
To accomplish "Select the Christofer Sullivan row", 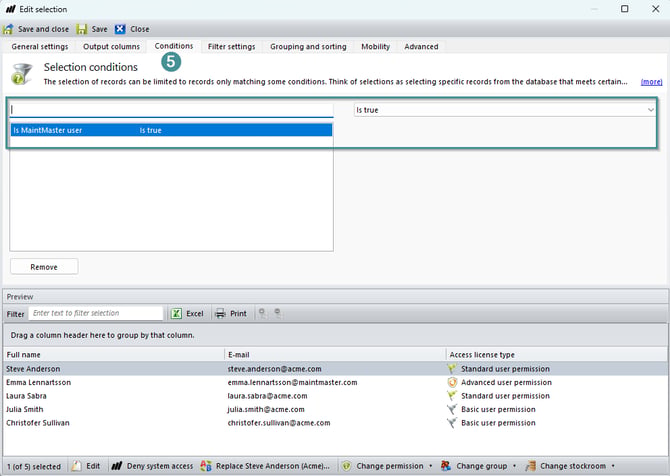I will point(335,423).
